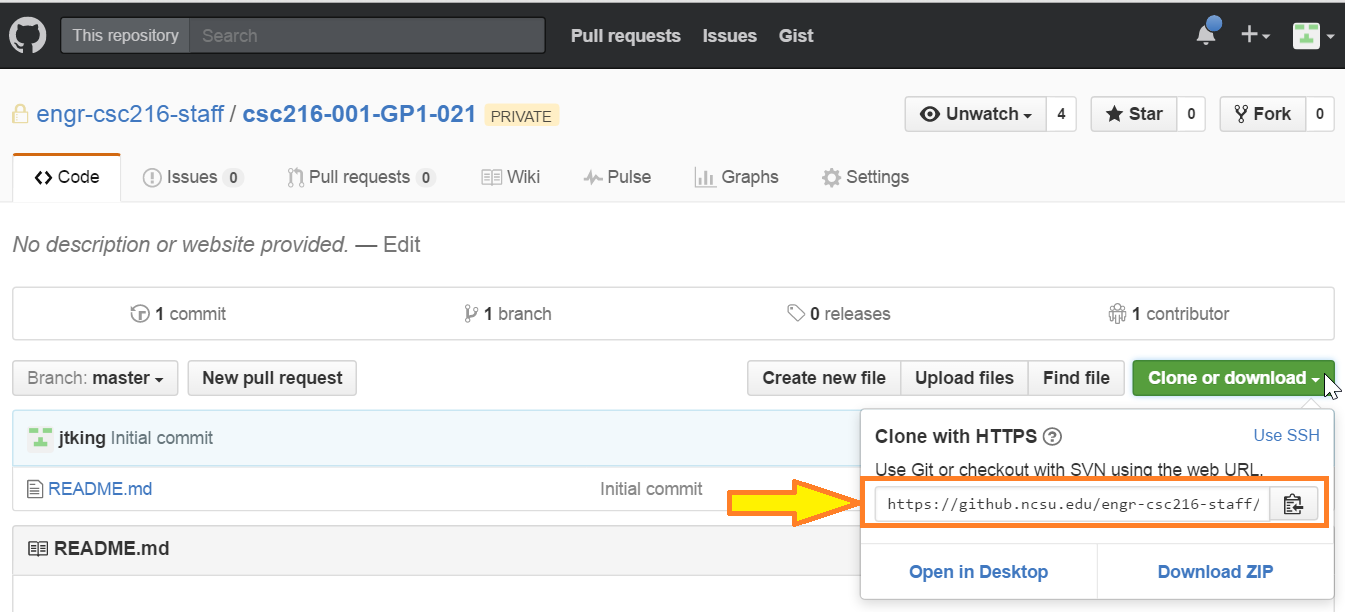The image size is (1345, 612).
Task: Click the README.md file icon
Action: (x=33, y=488)
